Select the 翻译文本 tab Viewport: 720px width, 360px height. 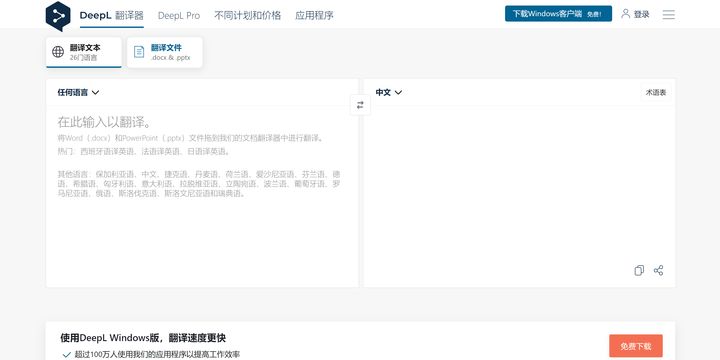pos(84,52)
